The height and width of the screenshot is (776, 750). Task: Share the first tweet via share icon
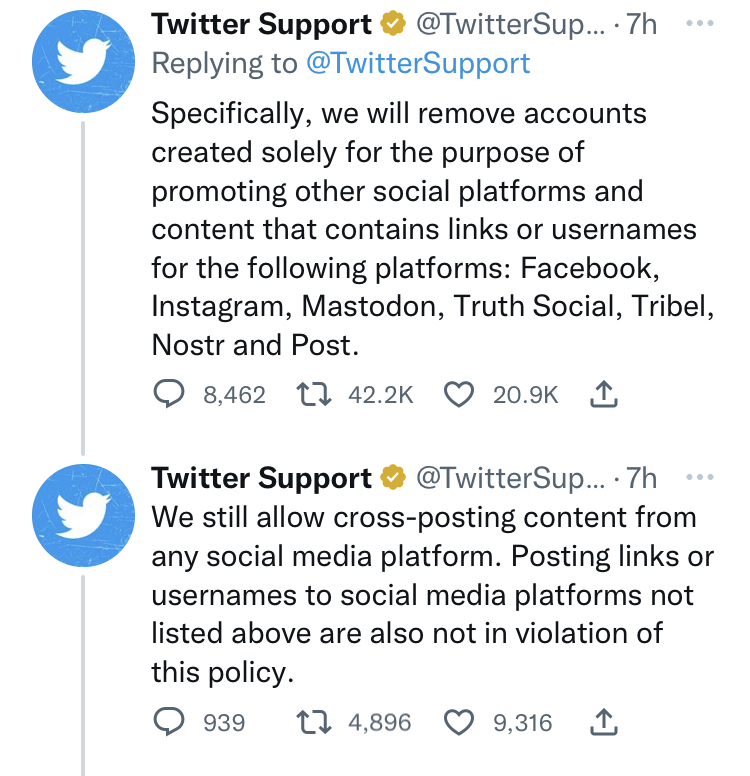(x=603, y=393)
